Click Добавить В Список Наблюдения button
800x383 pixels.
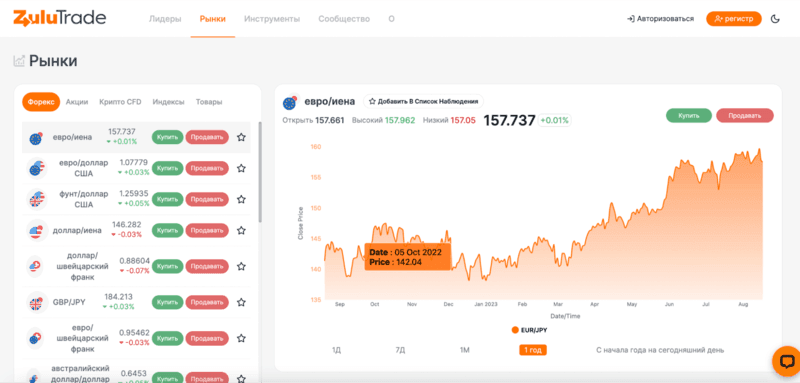[x=423, y=101]
